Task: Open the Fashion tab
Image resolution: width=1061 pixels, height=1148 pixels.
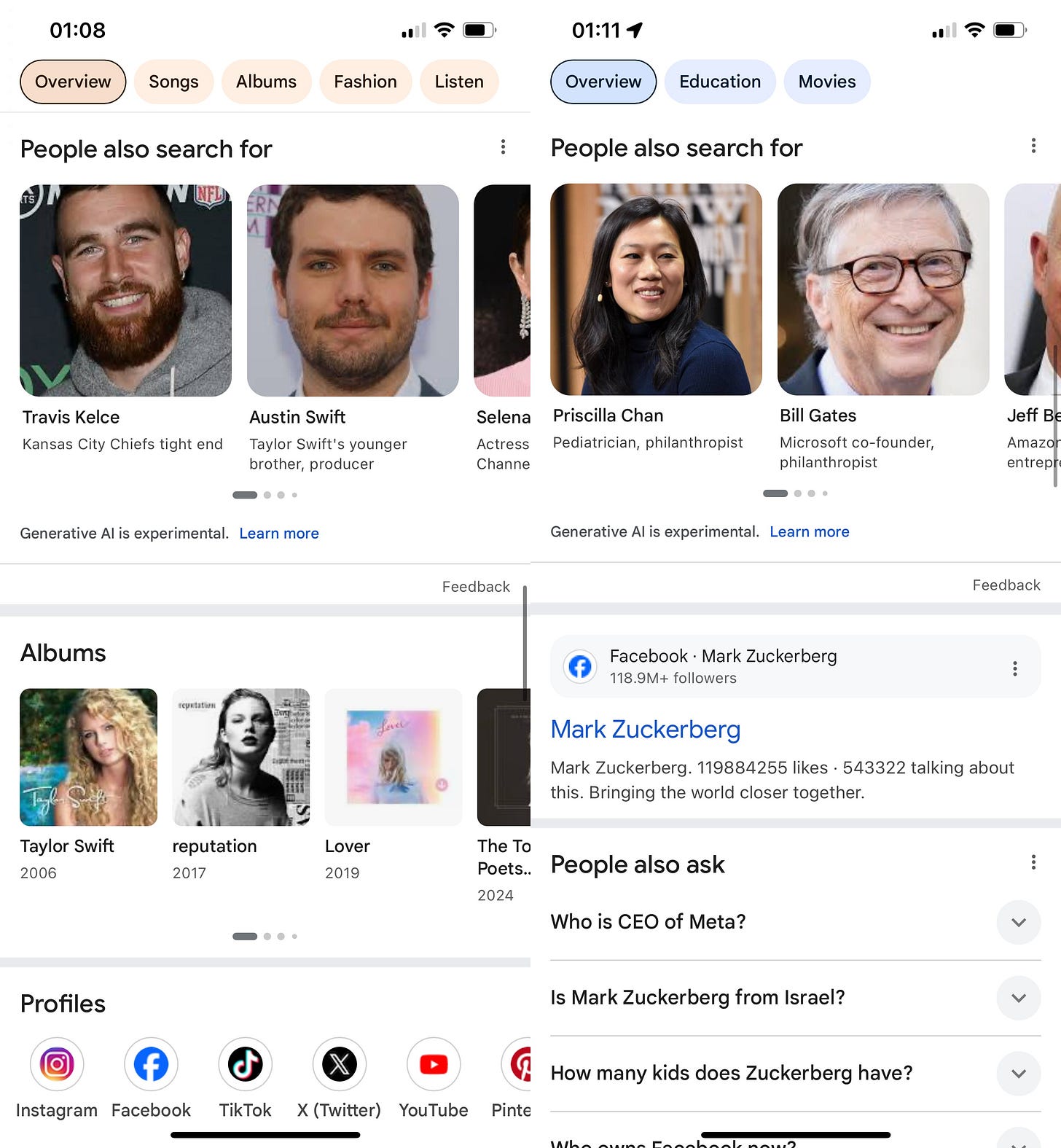Action: pos(365,82)
